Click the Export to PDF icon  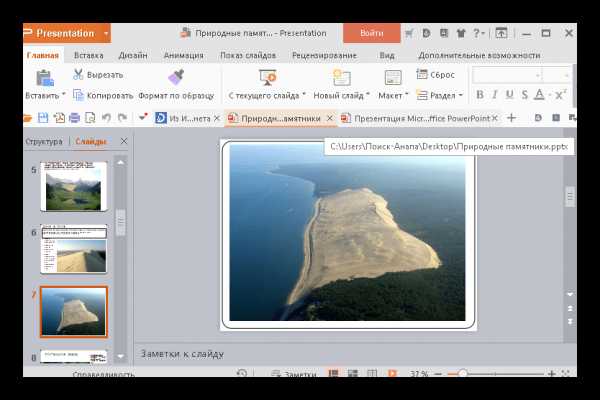pos(59,118)
